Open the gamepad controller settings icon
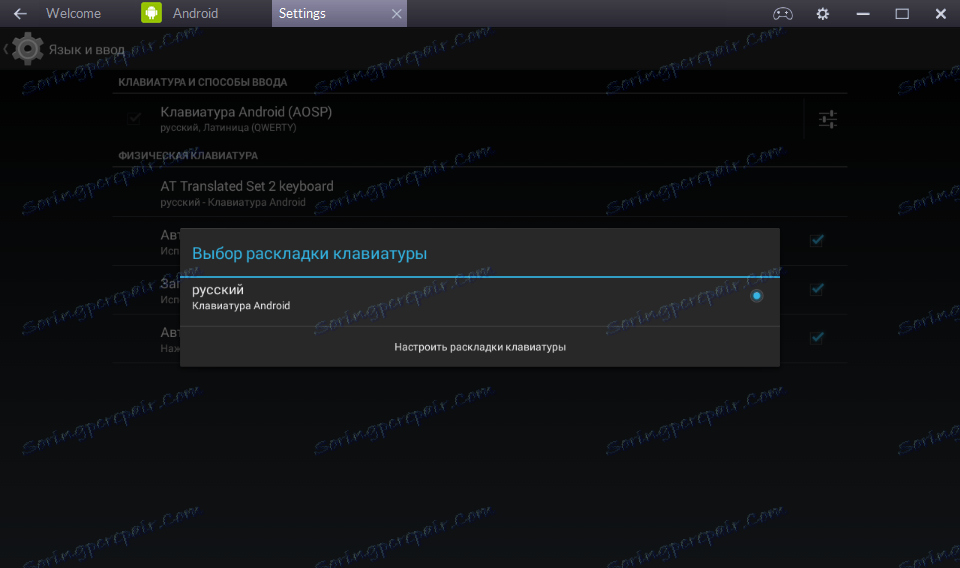This screenshot has width=960, height=568. pos(782,13)
